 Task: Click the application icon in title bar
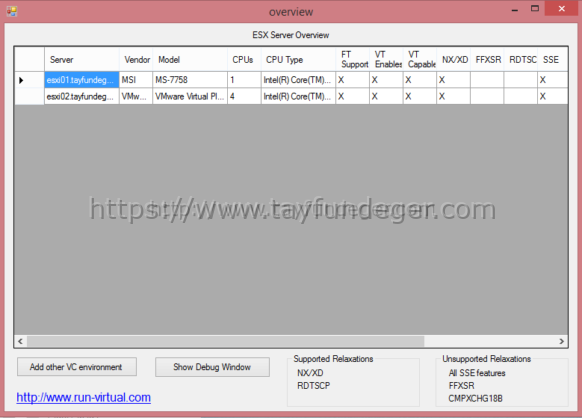12,12
